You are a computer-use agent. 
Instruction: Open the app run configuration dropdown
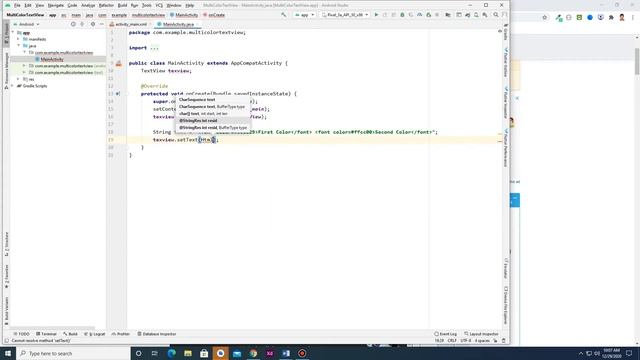304,15
